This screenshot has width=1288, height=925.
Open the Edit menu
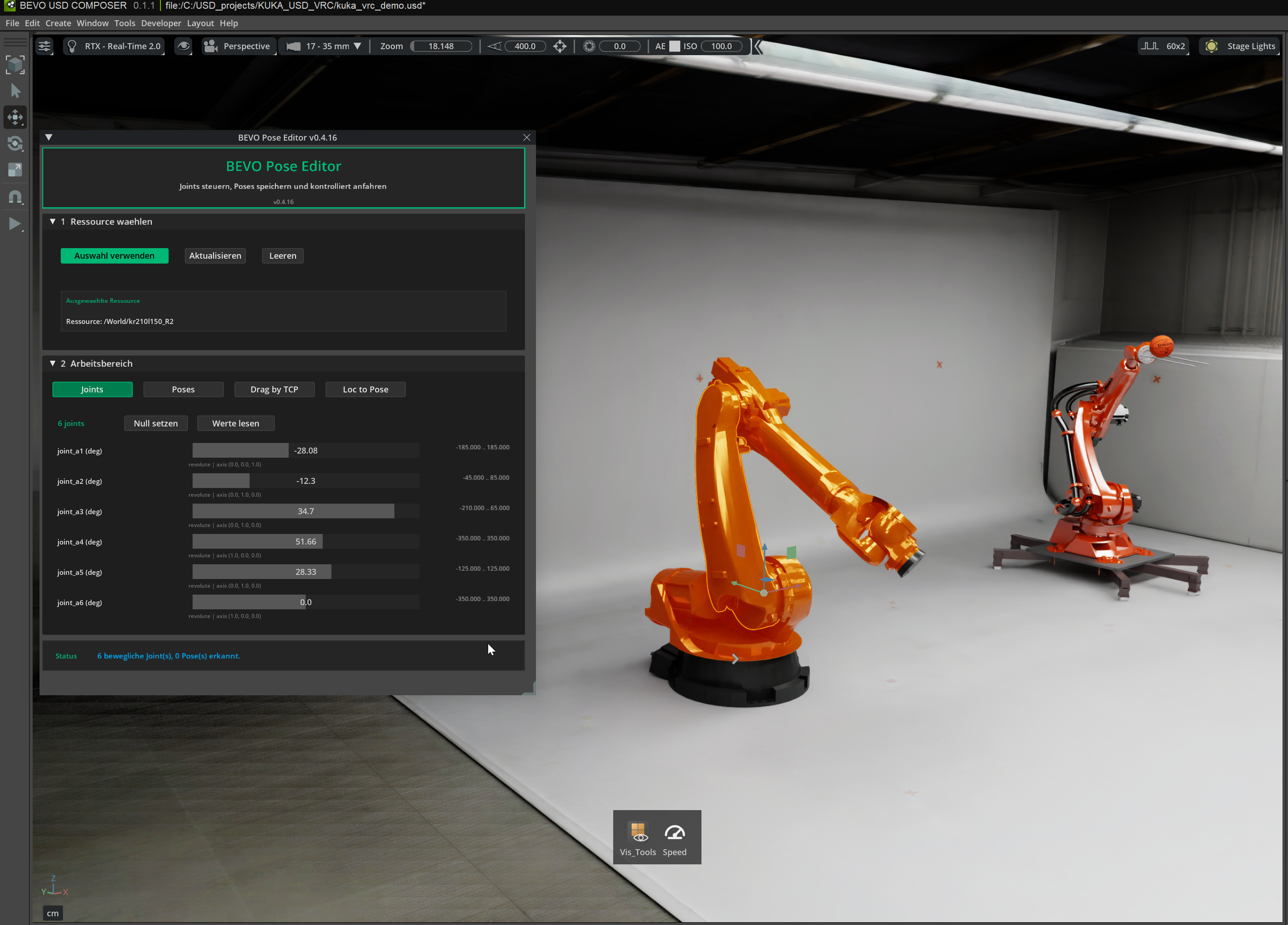click(32, 23)
